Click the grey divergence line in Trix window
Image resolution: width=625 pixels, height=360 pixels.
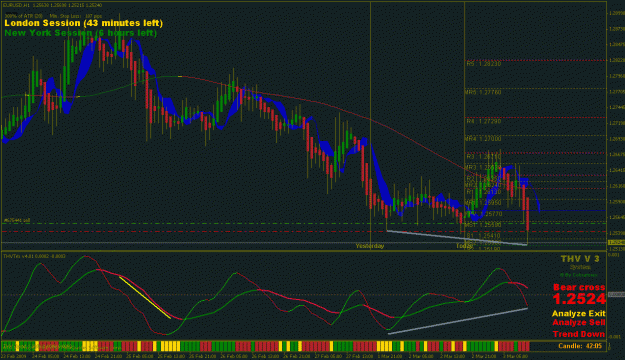458,321
